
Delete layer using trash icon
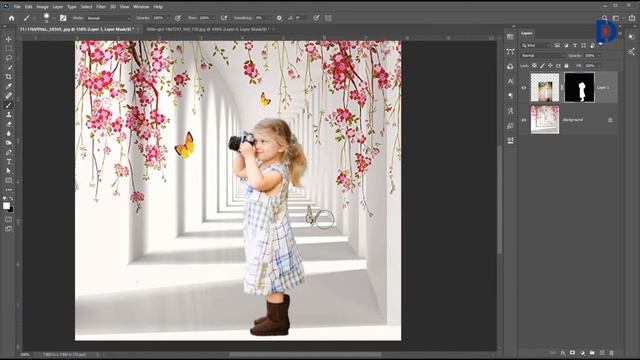(x=611, y=353)
